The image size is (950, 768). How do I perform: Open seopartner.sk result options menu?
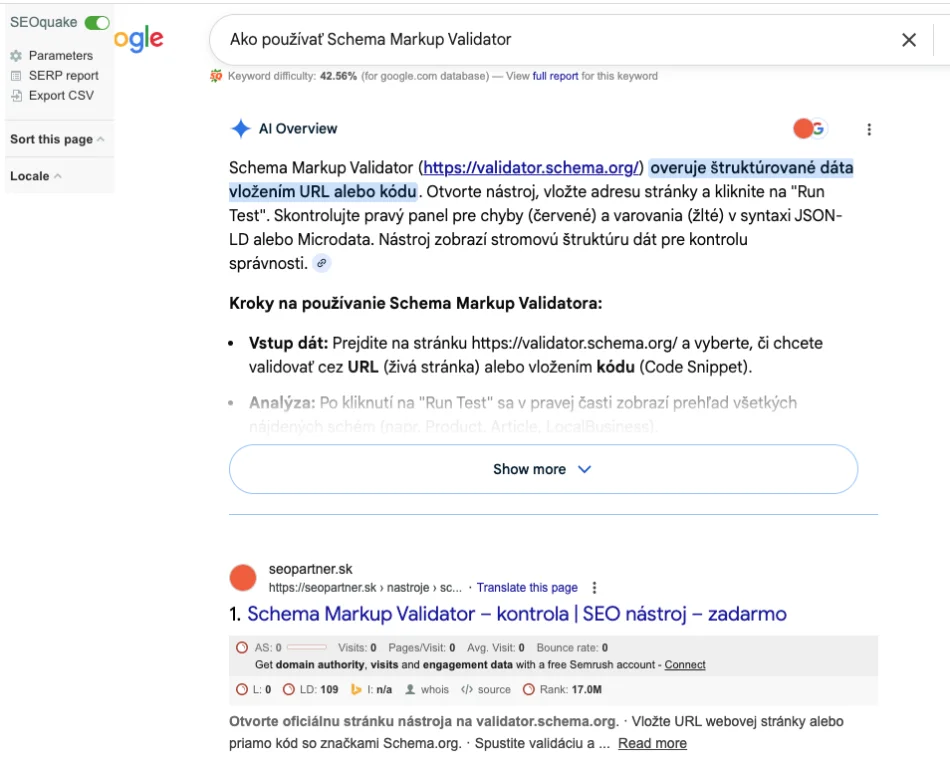[595, 588]
